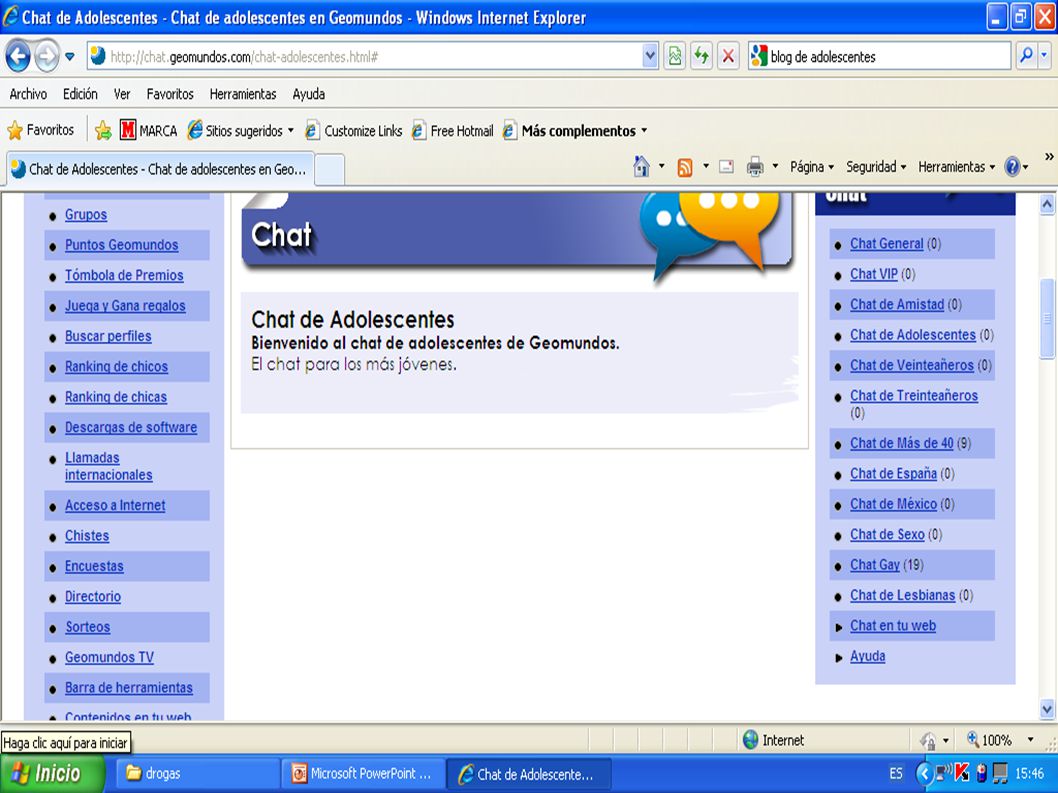Expand hidden tray icons arrow

pos(924,773)
